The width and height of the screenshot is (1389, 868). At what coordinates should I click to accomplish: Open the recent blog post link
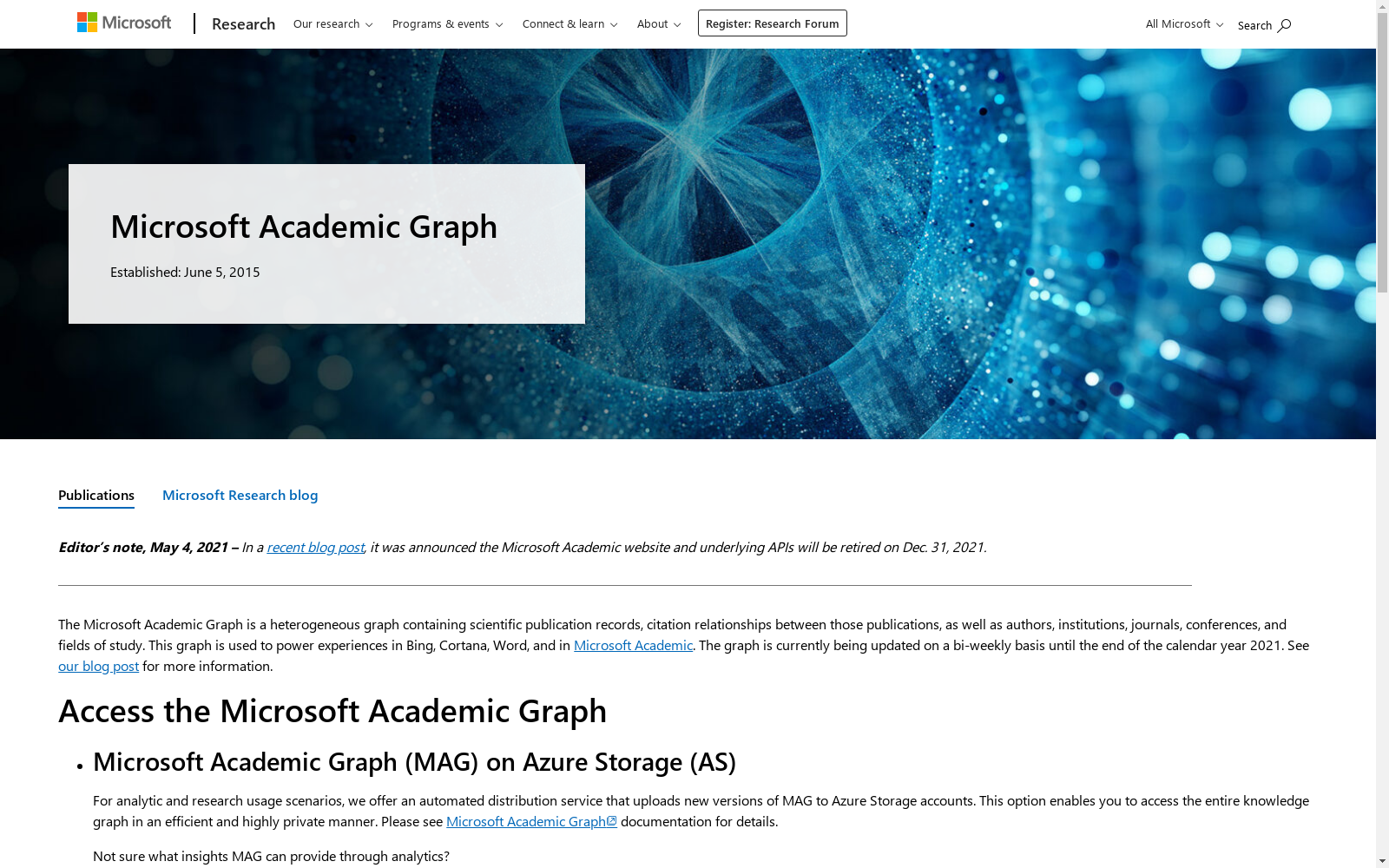315,547
